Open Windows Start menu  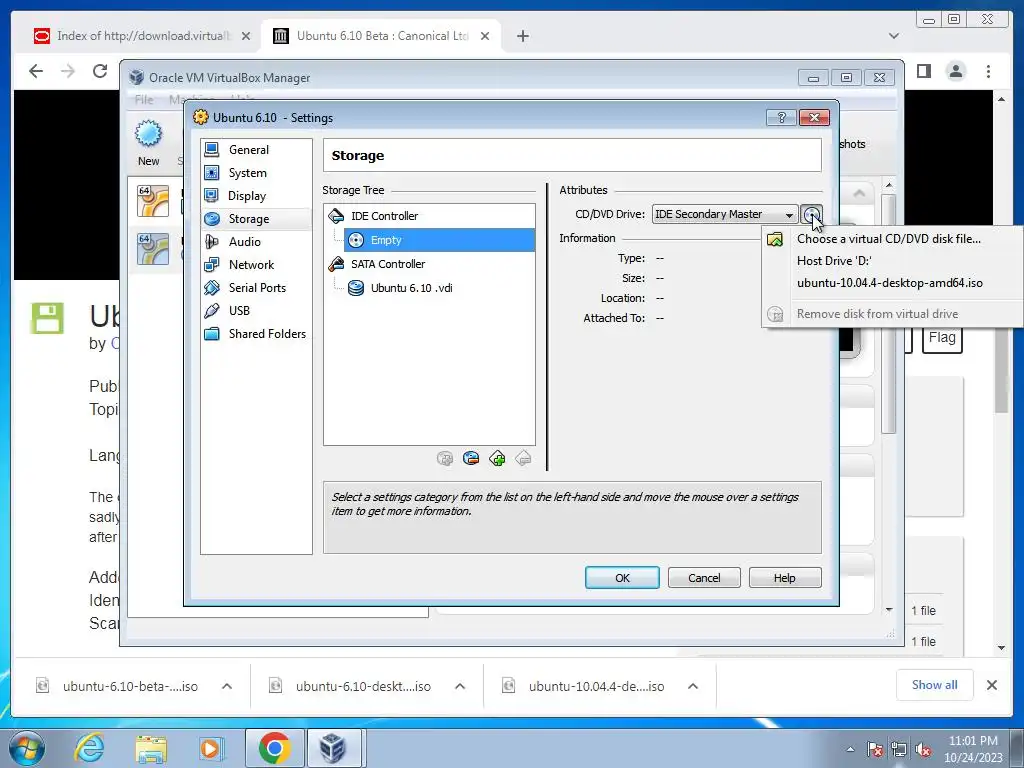(27, 748)
